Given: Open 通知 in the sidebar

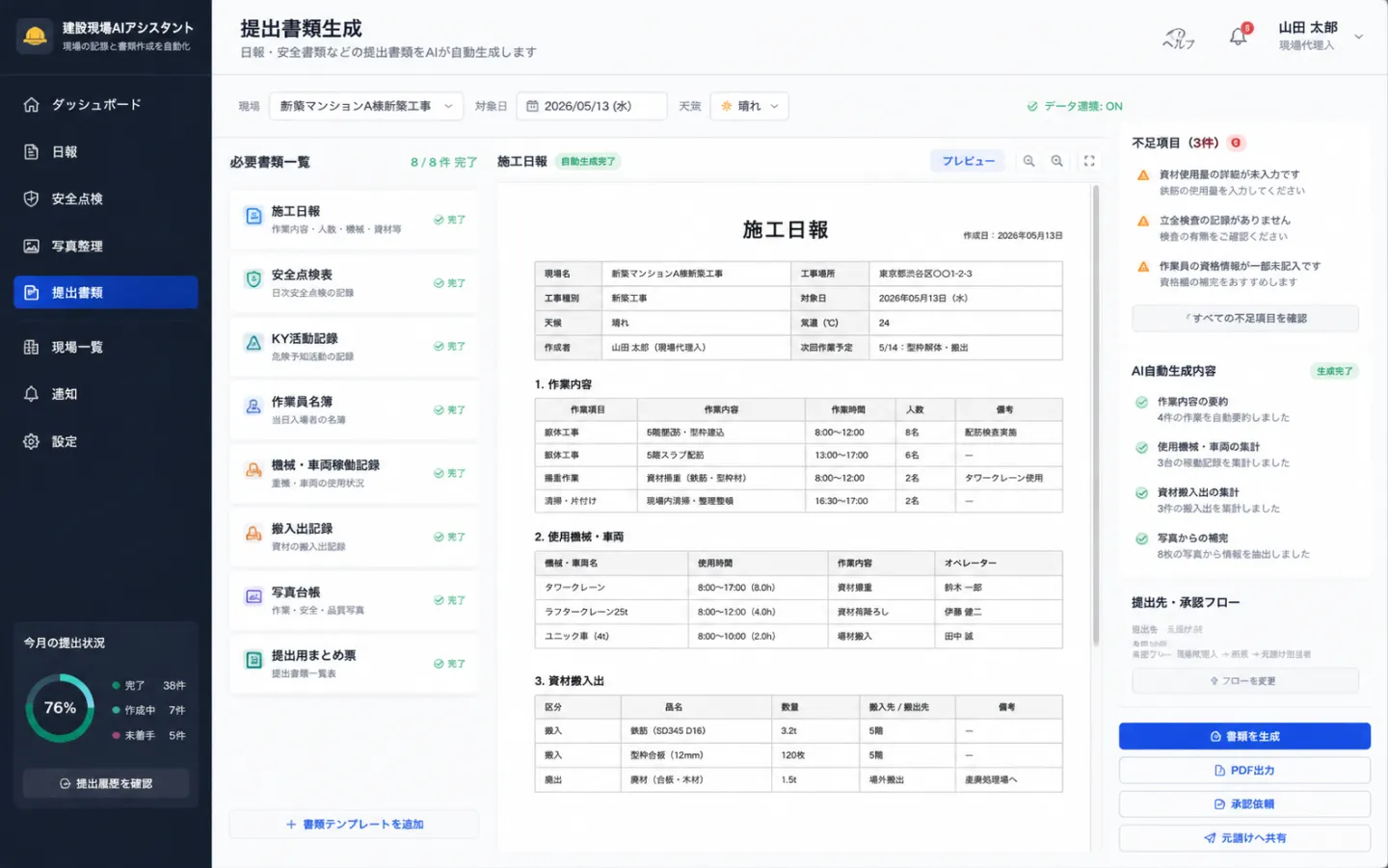Looking at the screenshot, I should pos(106,394).
